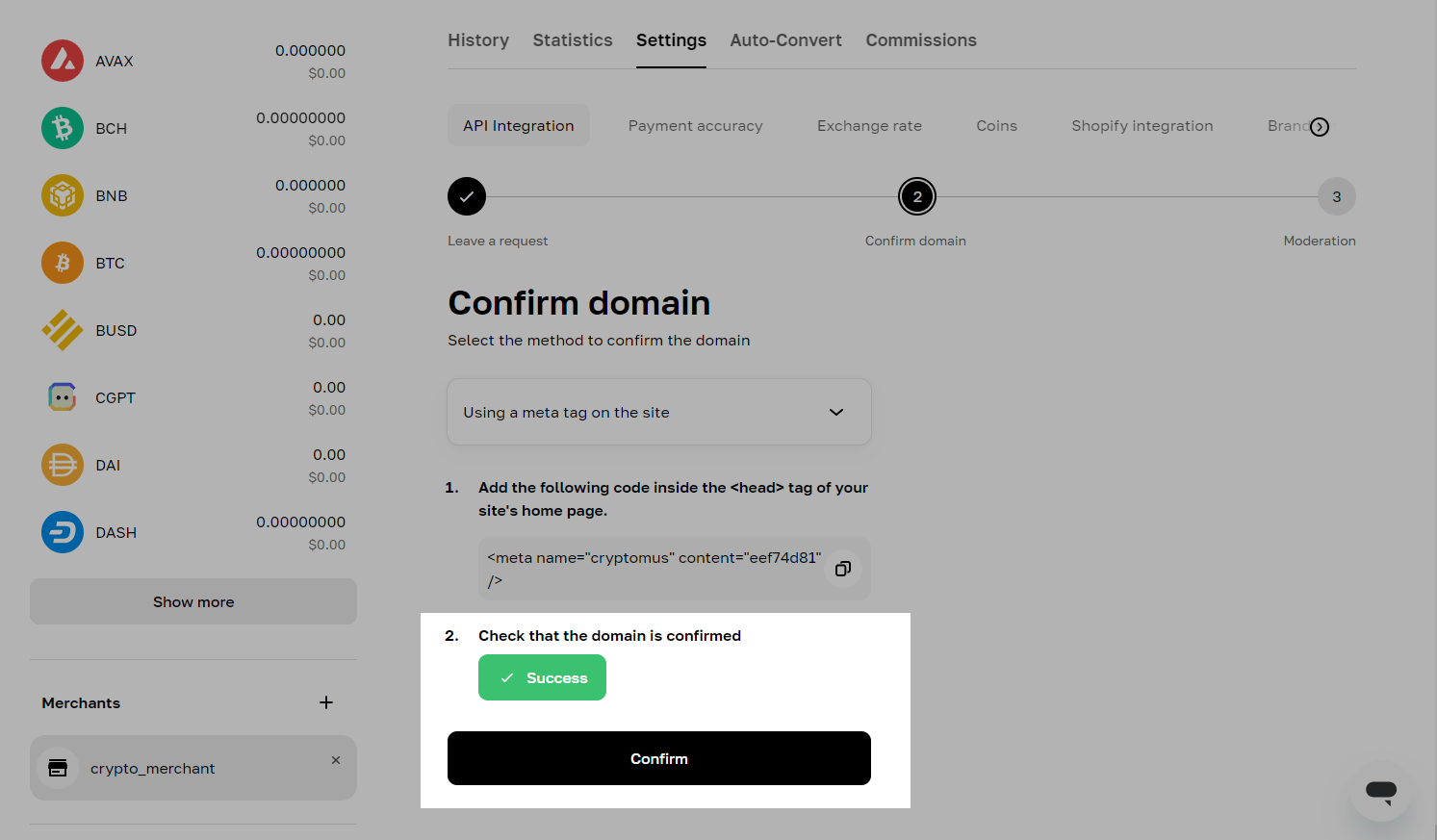Return to completed Leave a request step
Image resolution: width=1437 pixels, height=840 pixels.
coord(467,196)
